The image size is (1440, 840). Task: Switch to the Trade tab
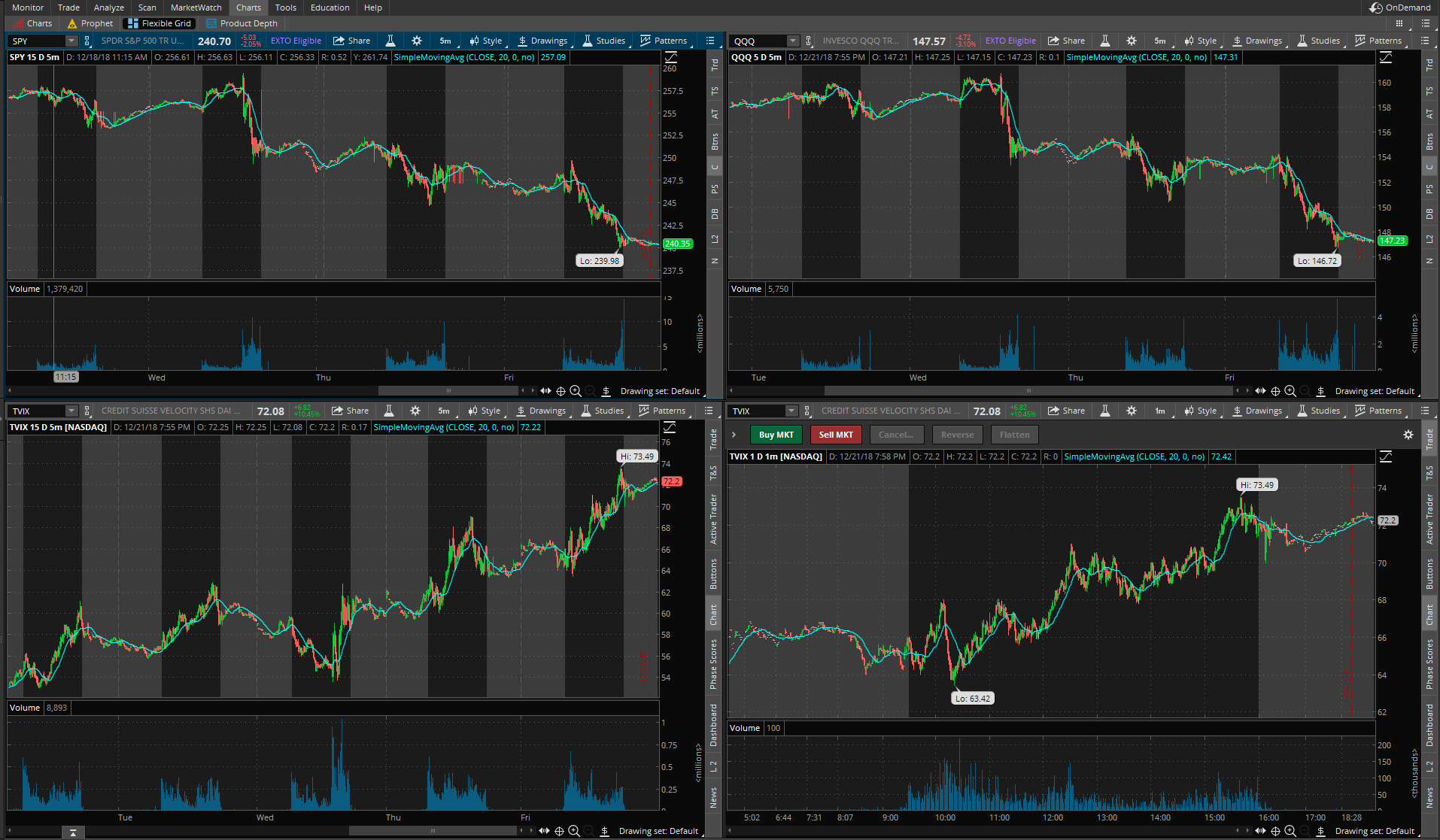(x=68, y=8)
